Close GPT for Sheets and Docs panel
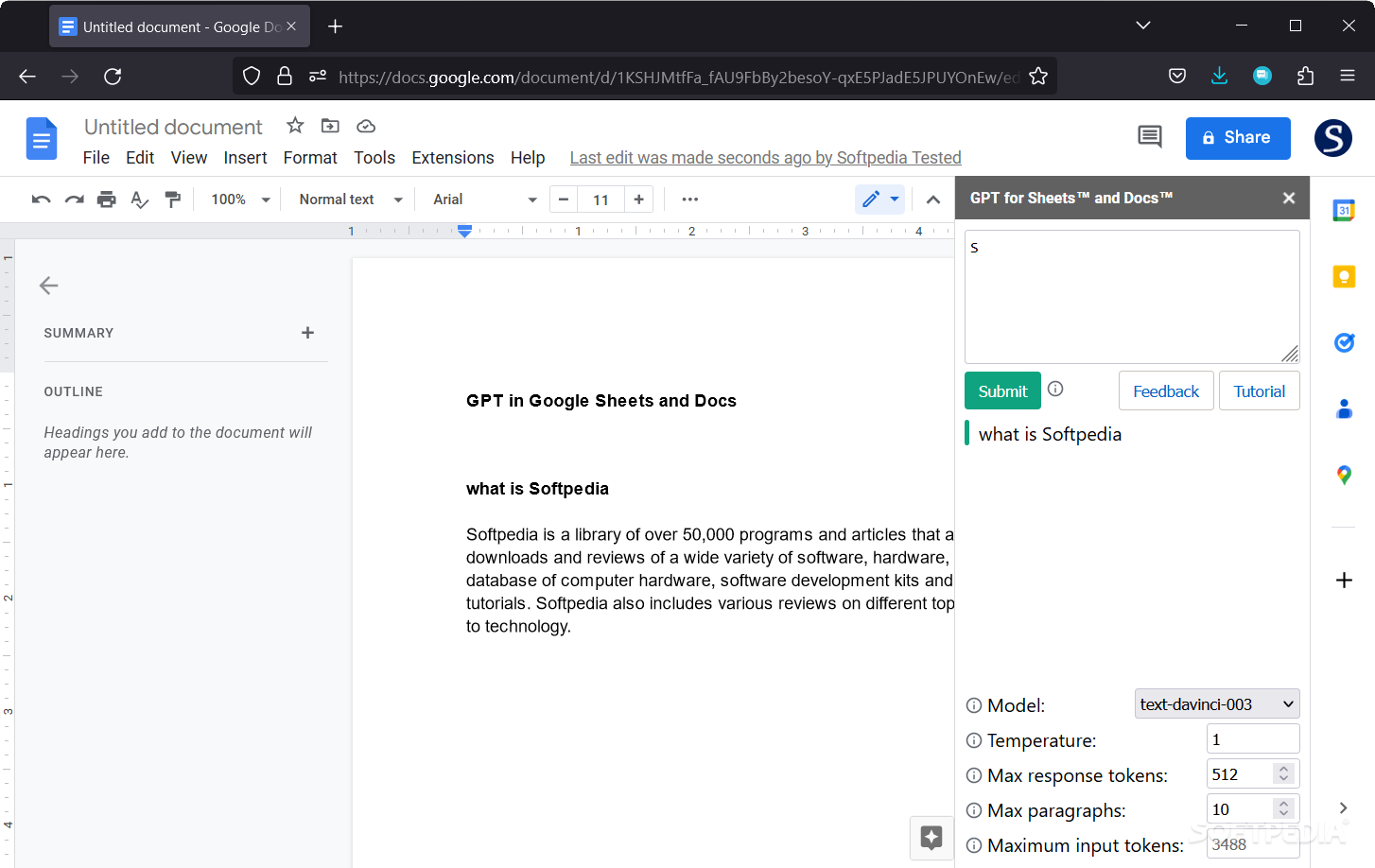 [1288, 198]
